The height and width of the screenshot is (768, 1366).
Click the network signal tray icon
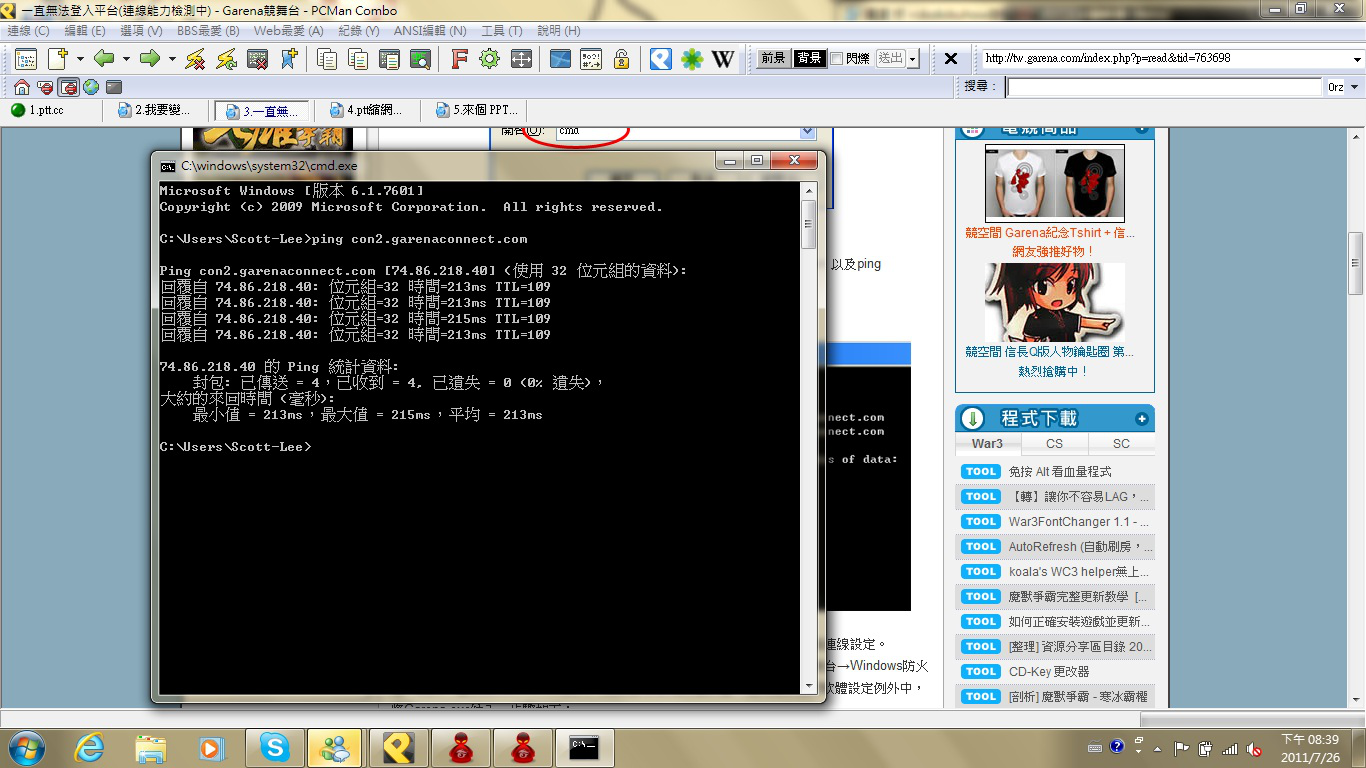click(x=1229, y=748)
